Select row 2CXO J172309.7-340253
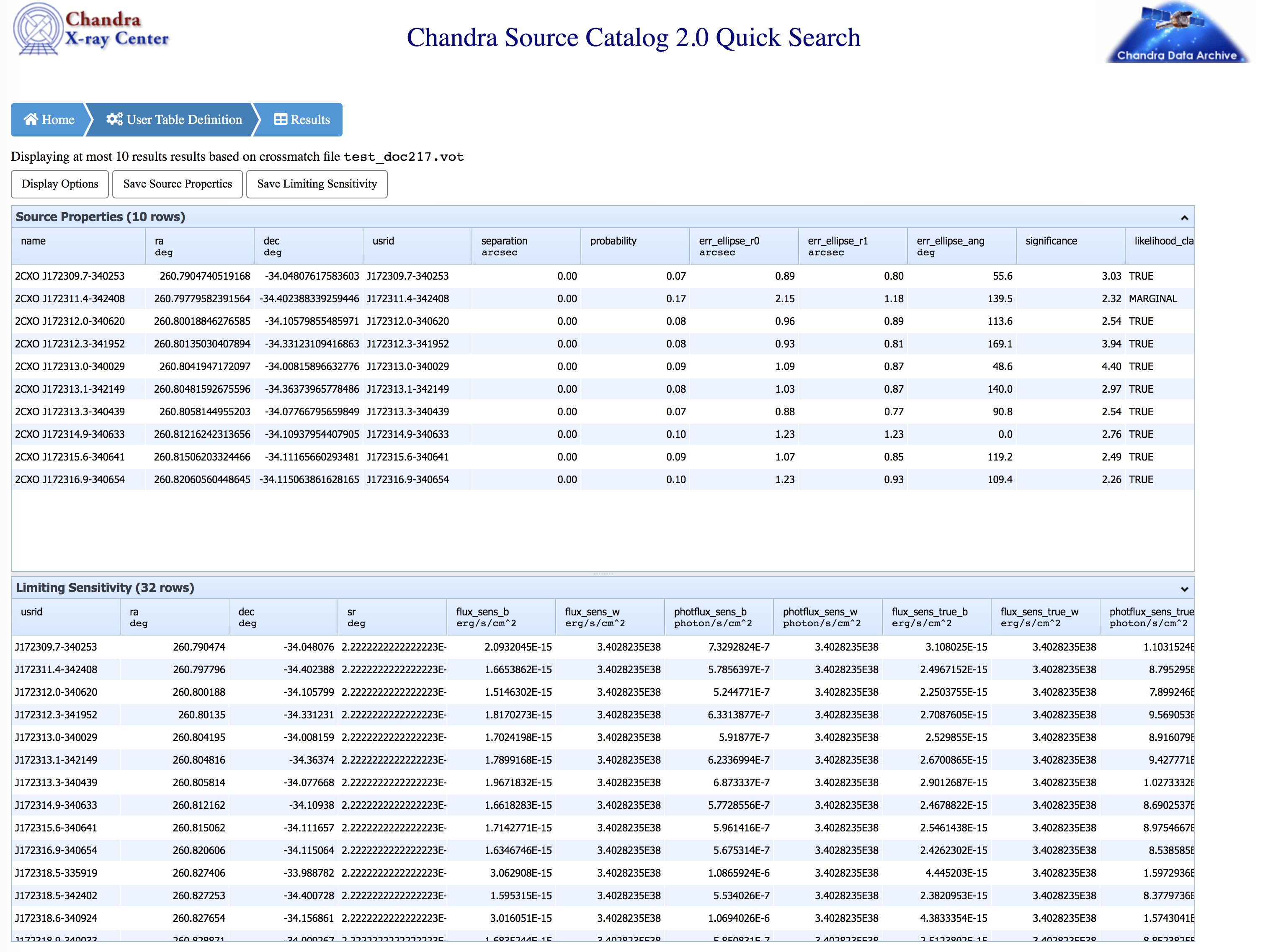Viewport: 1263px width, 952px height. click(603, 276)
